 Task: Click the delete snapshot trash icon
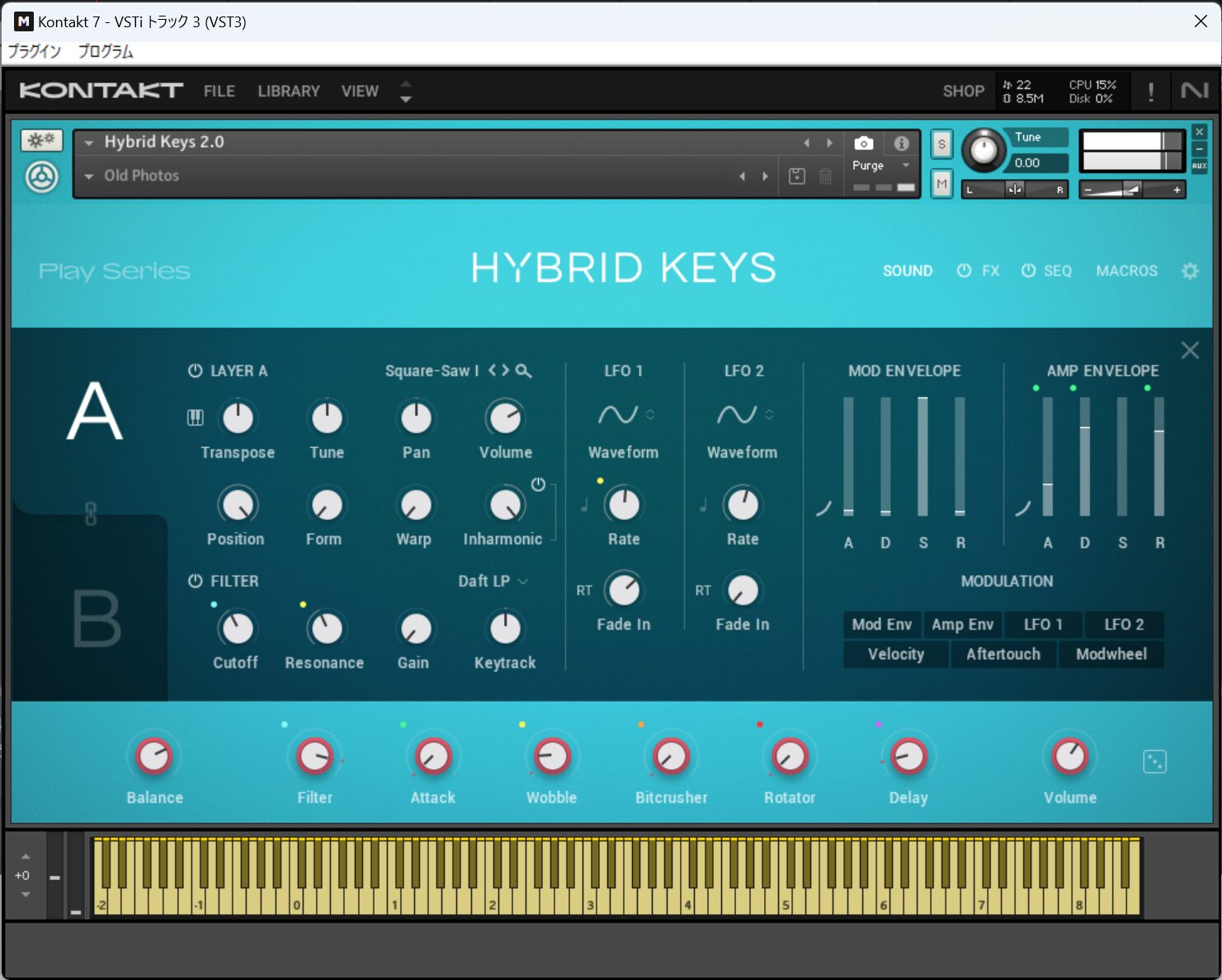click(825, 176)
